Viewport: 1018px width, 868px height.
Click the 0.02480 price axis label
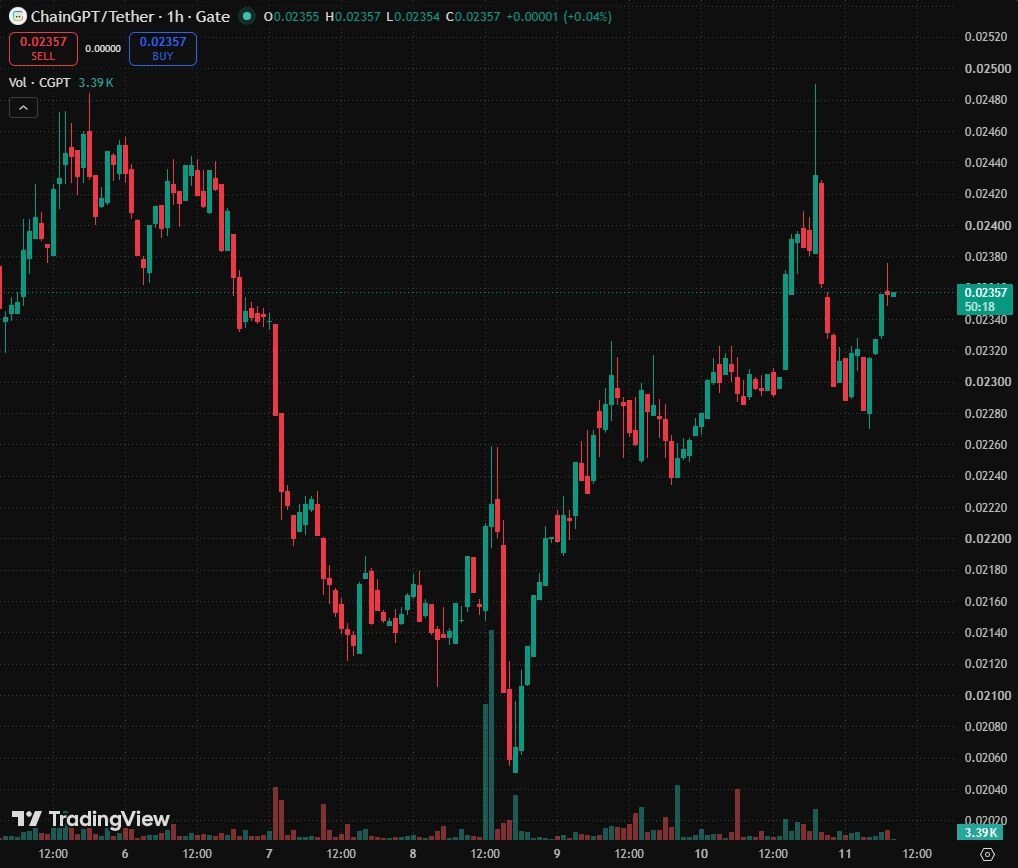click(x=986, y=100)
